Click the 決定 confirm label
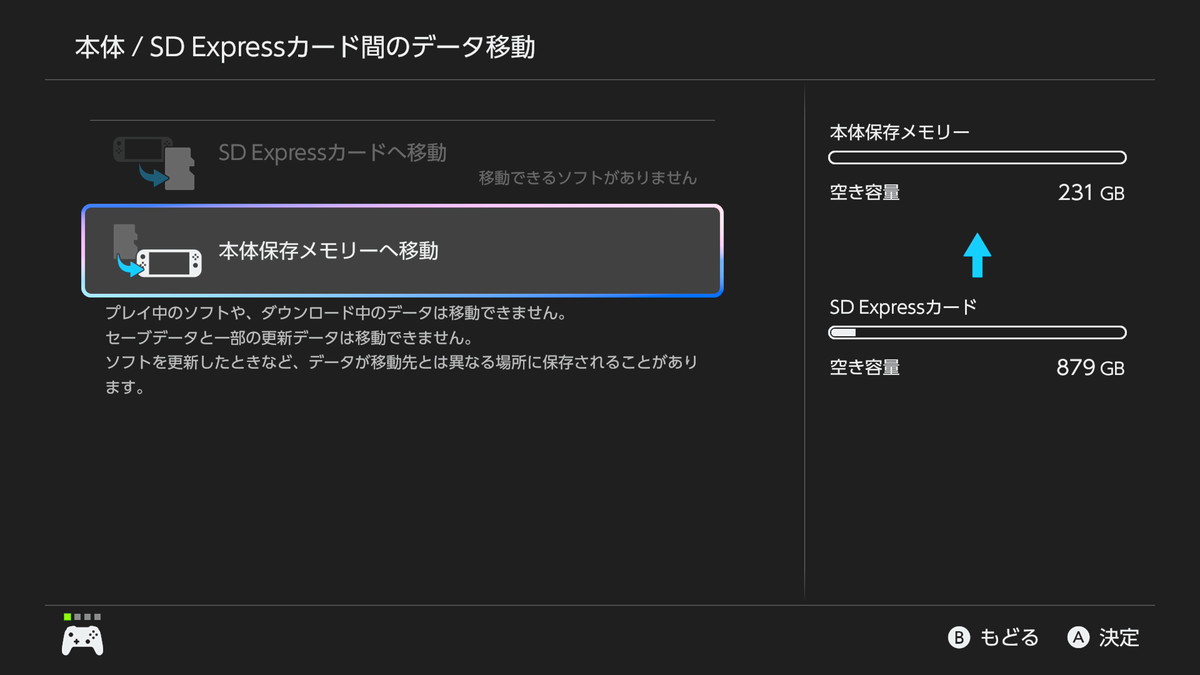This screenshot has height=675, width=1200. tap(1118, 637)
